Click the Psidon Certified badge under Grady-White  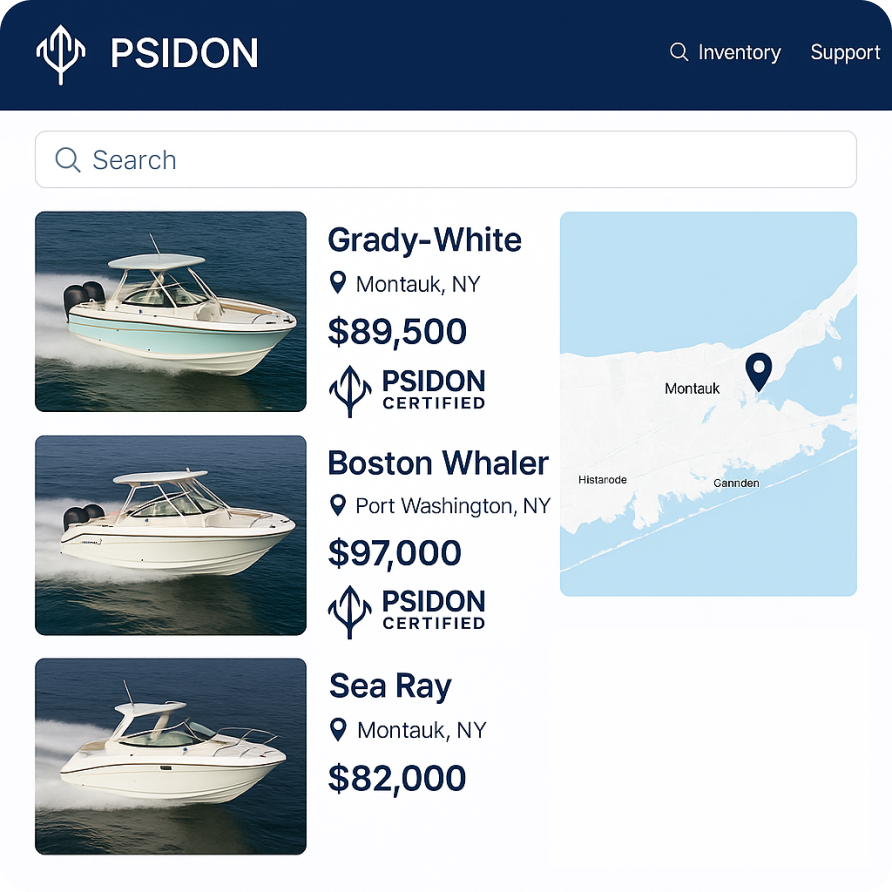click(x=407, y=391)
